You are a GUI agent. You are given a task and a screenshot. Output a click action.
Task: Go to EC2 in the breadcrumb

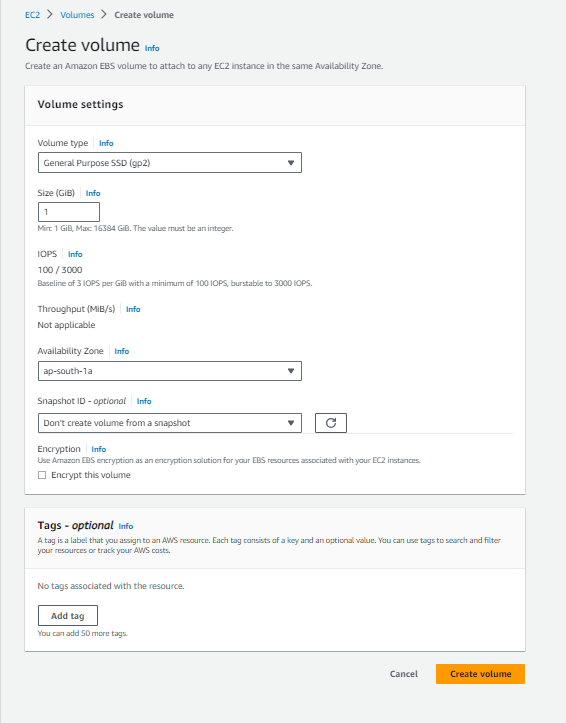point(32,15)
